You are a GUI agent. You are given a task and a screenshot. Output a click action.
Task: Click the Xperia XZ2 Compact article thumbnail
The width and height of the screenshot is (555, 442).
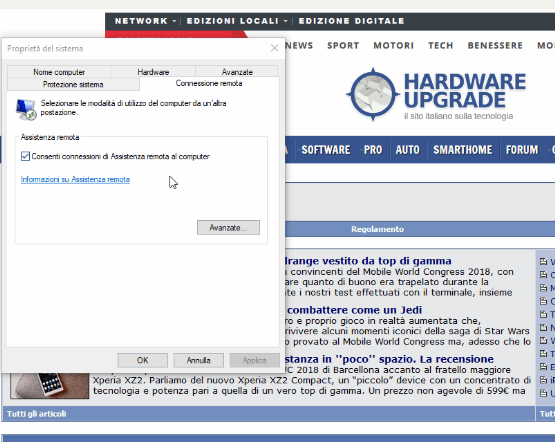[x=50, y=386]
